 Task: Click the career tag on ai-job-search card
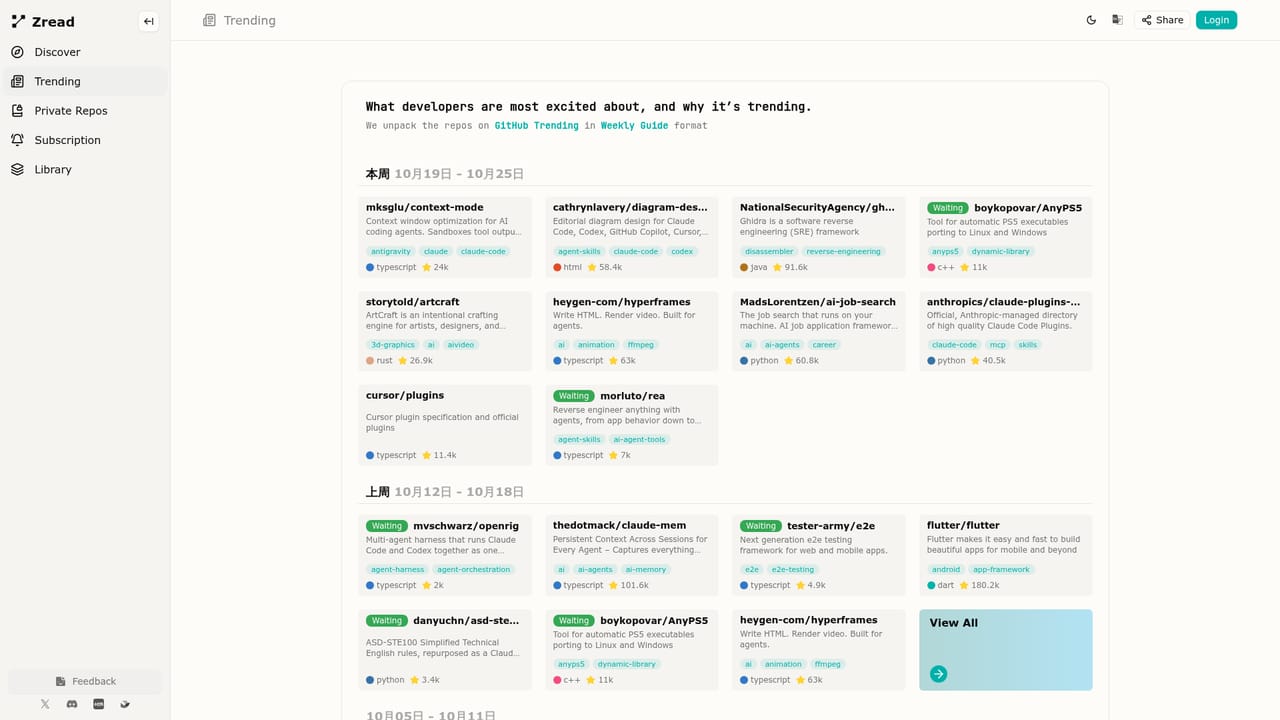pos(824,345)
